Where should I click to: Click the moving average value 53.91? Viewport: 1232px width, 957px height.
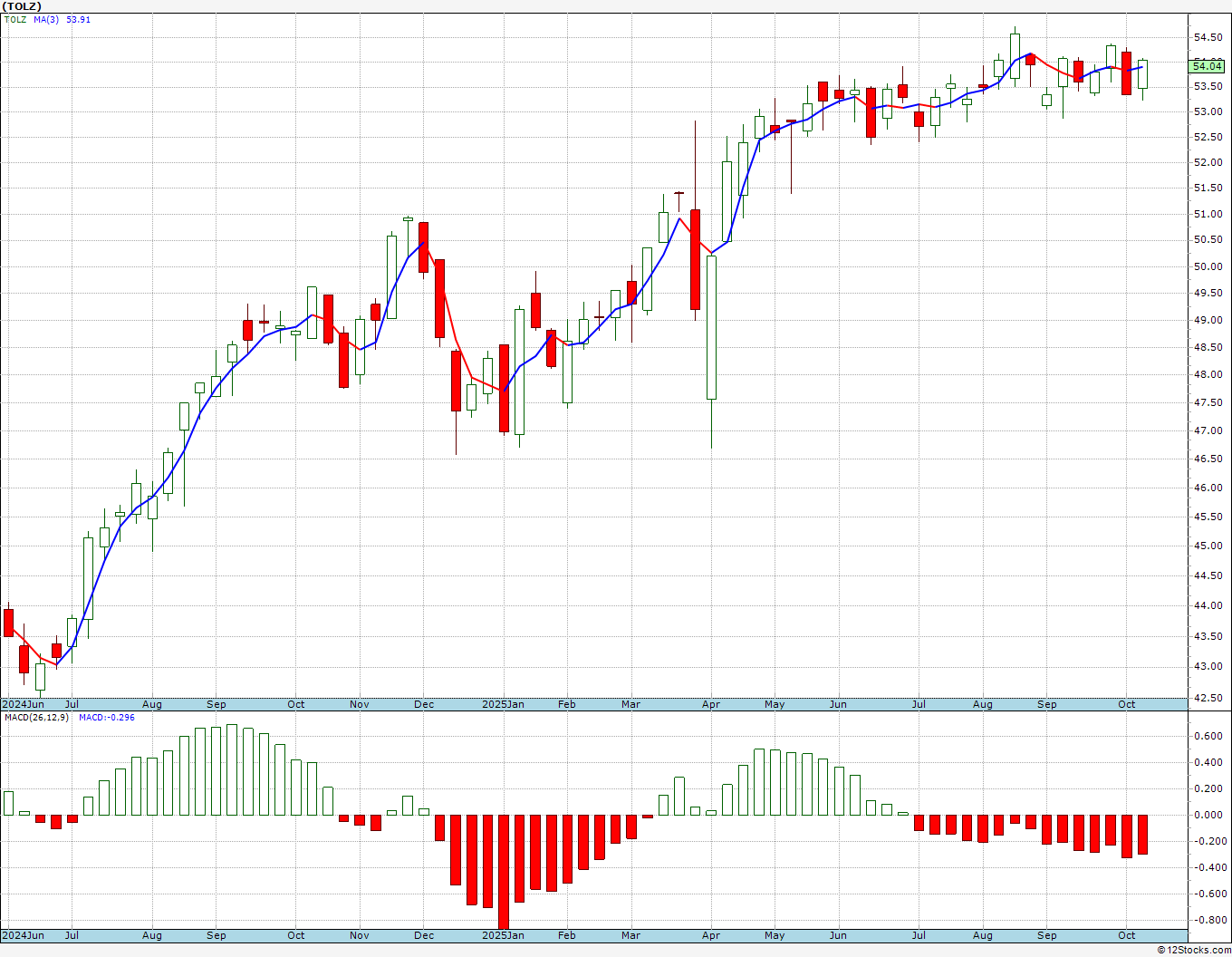(x=79, y=19)
